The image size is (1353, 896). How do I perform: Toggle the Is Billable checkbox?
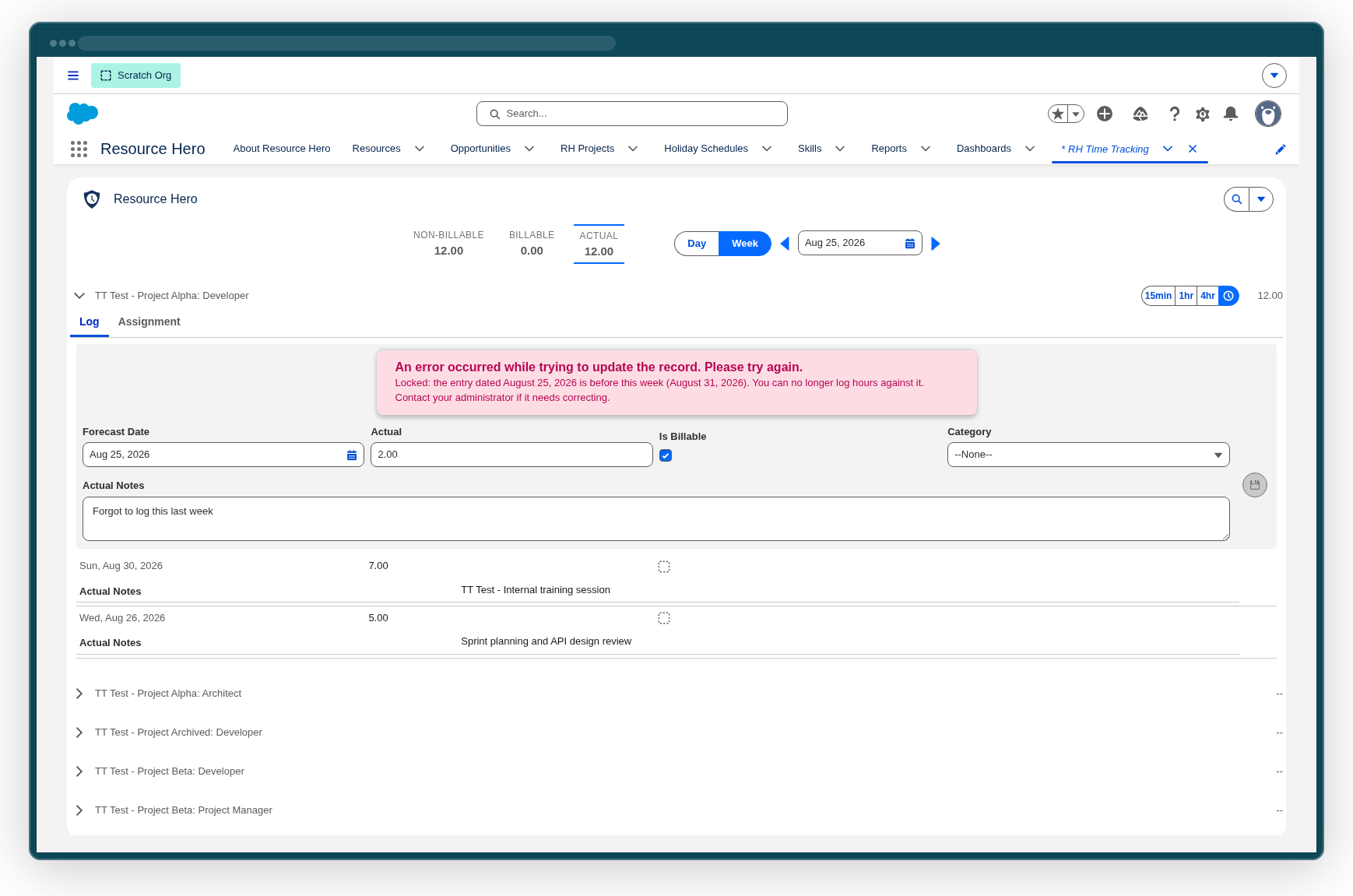coord(666,455)
